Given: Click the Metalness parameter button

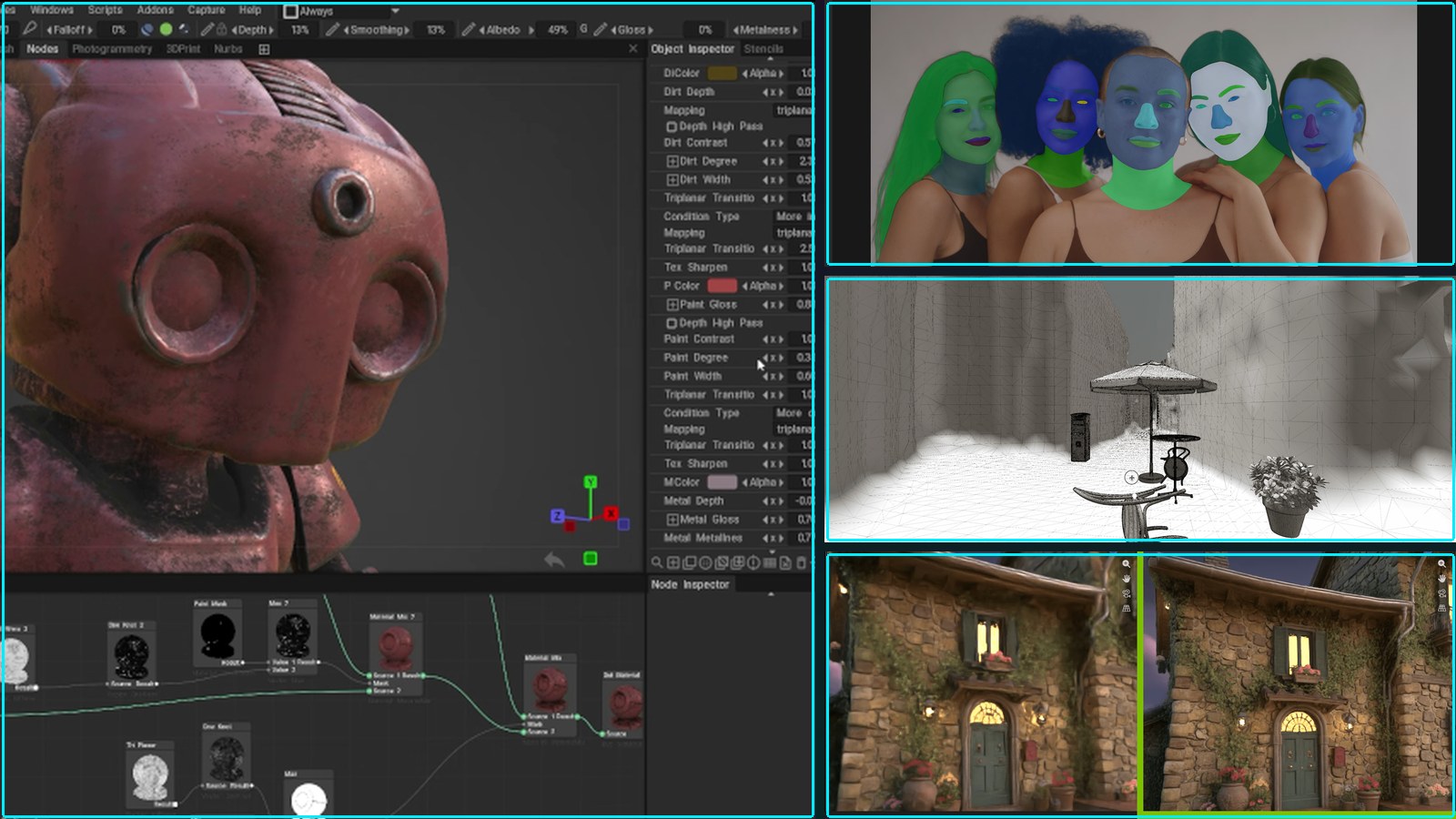Looking at the screenshot, I should tap(765, 30).
